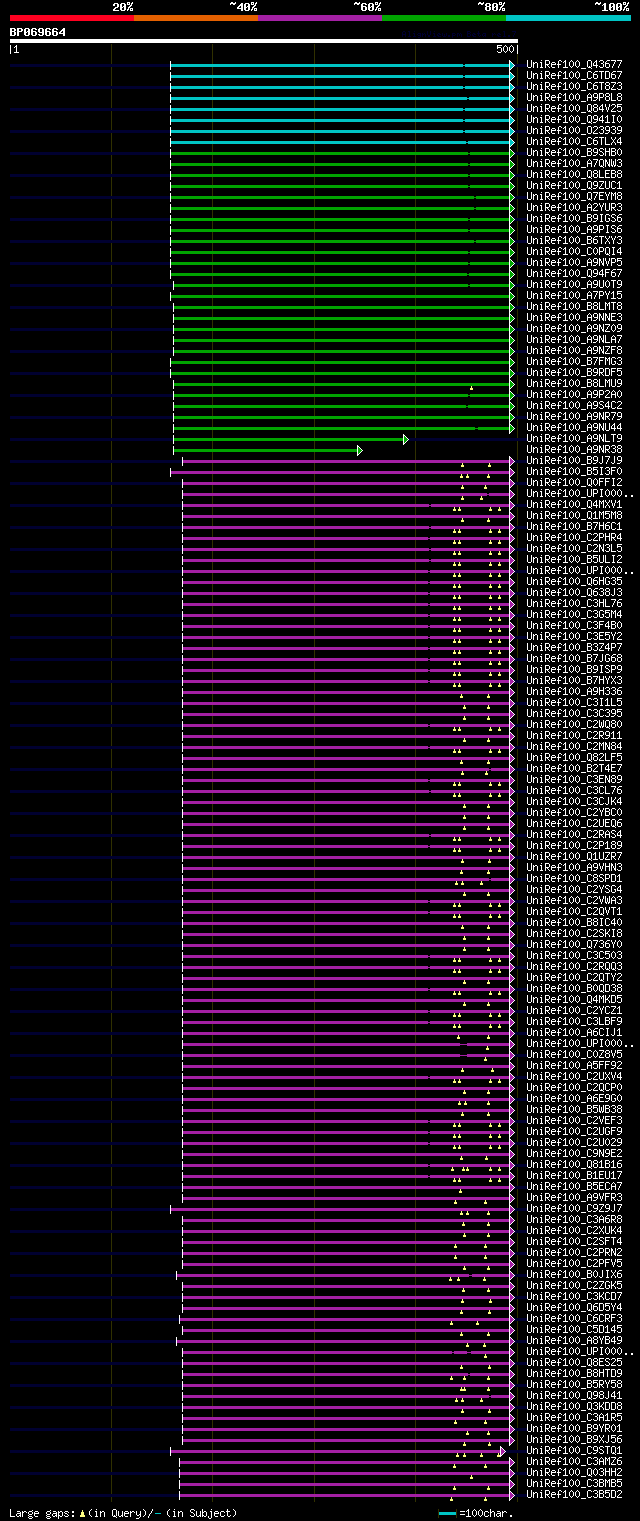This screenshot has width=640, height=1521.
Task: Select hit label UniRef100_B9J7J9
Action: click(x=574, y=460)
